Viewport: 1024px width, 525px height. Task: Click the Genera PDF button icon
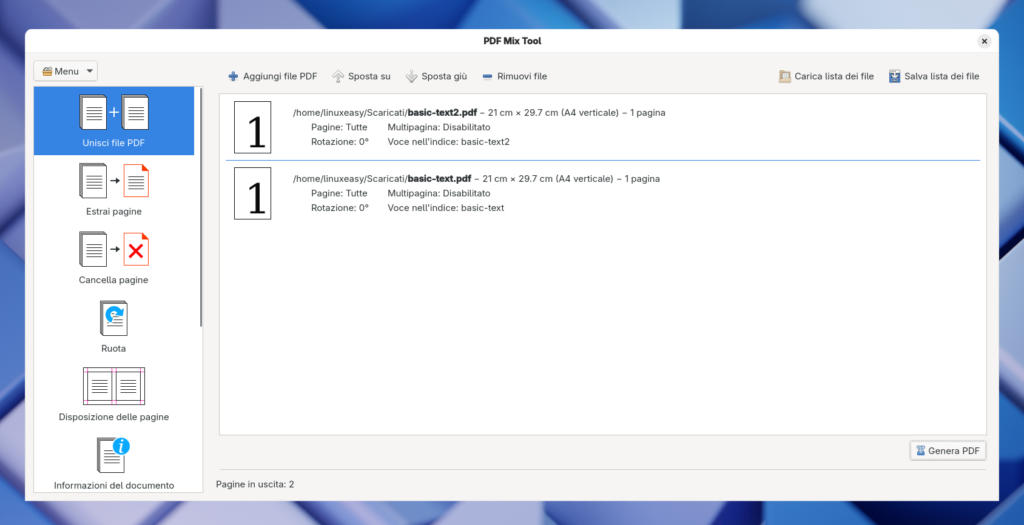pyautogui.click(x=920, y=451)
